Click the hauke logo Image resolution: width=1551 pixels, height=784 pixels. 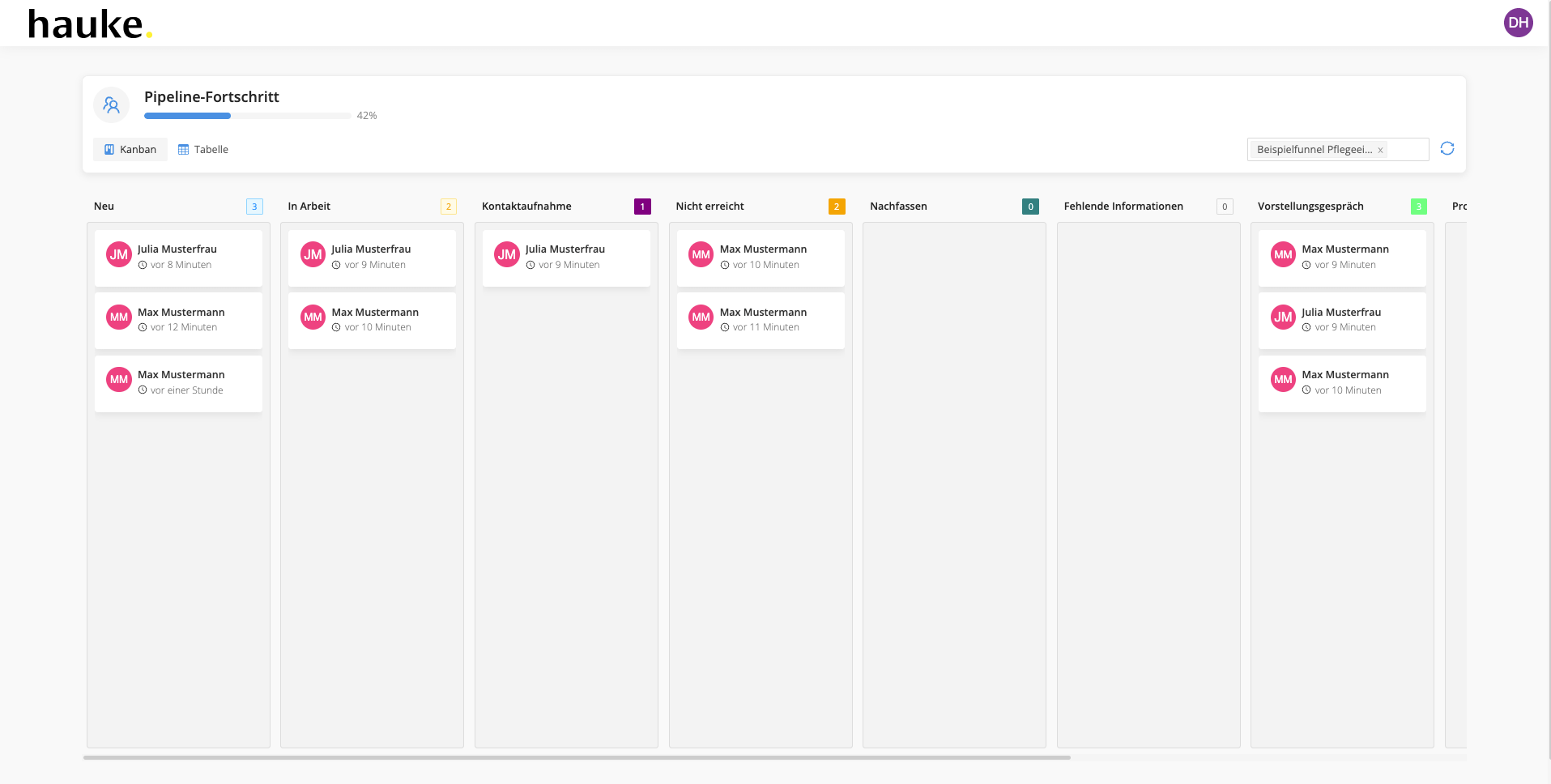(89, 24)
